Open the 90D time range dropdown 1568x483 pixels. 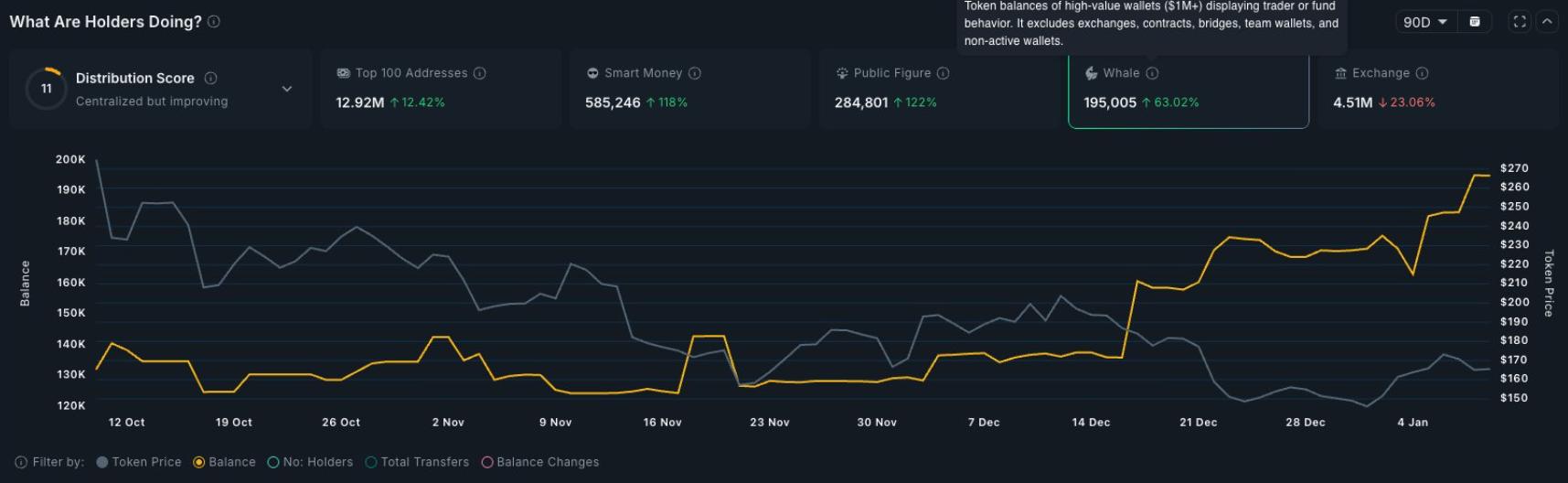pyautogui.click(x=1425, y=21)
